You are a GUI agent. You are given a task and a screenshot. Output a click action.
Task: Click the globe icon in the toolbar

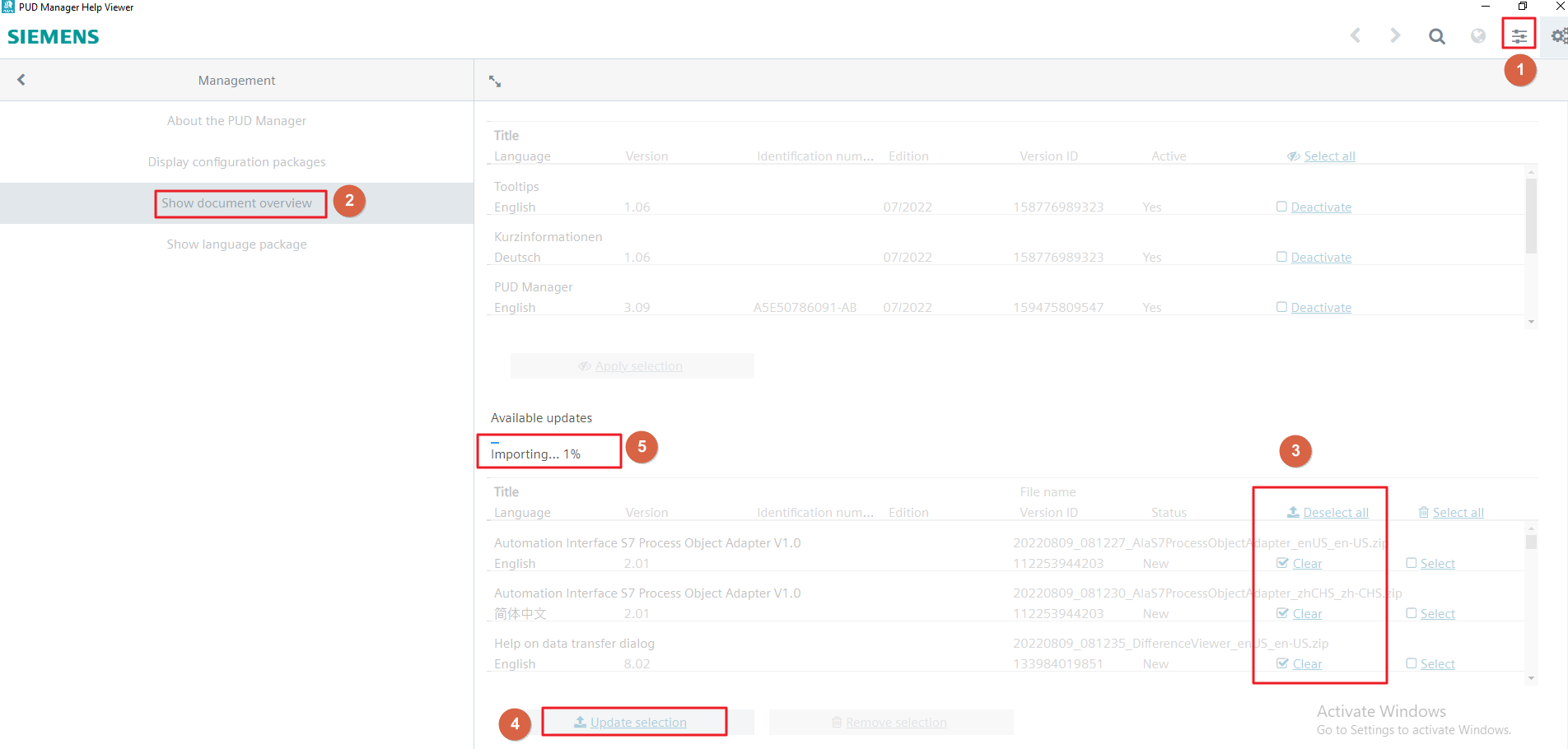coord(1478,36)
